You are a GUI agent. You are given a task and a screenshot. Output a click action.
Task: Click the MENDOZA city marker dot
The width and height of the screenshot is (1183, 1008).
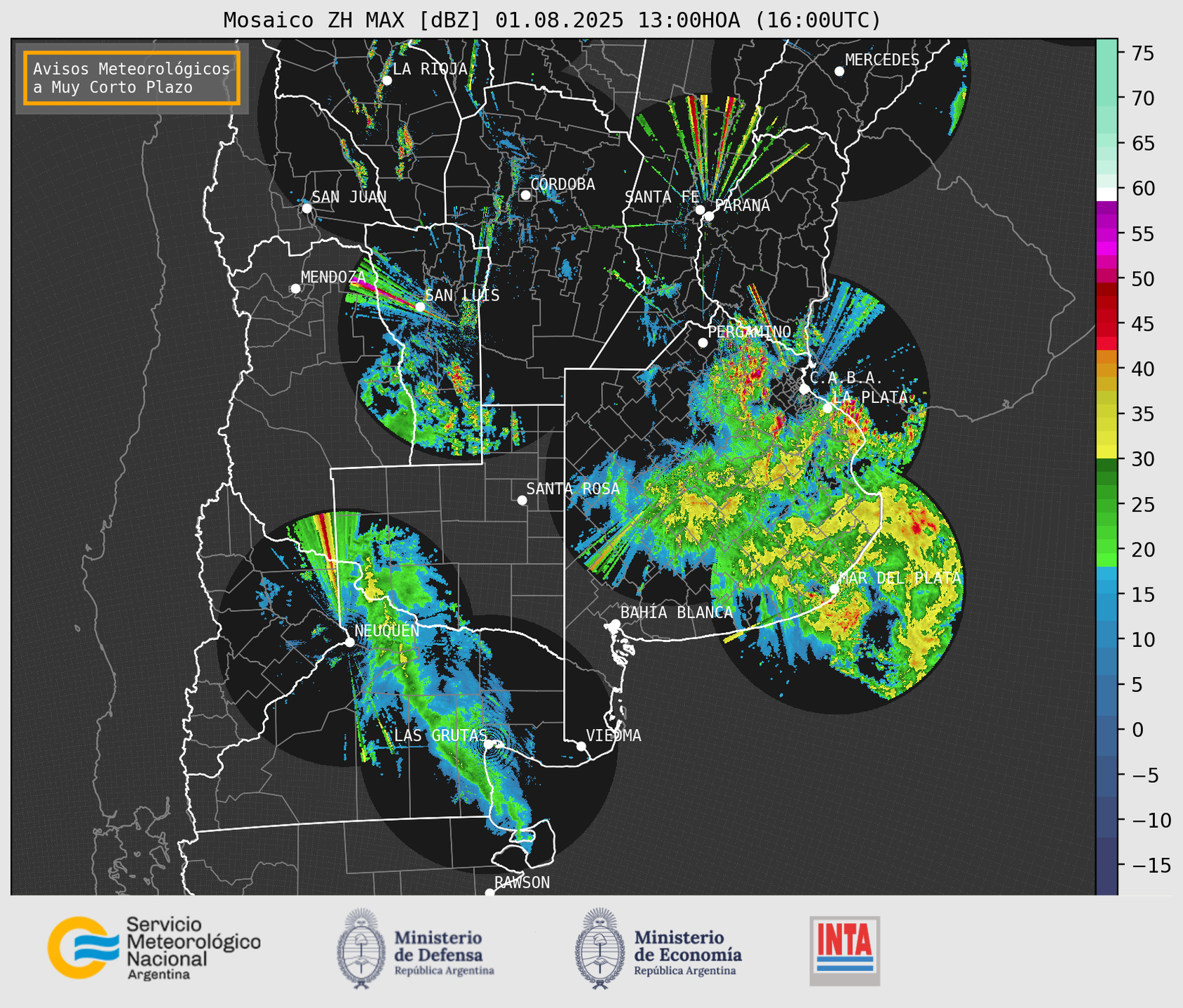tap(295, 289)
